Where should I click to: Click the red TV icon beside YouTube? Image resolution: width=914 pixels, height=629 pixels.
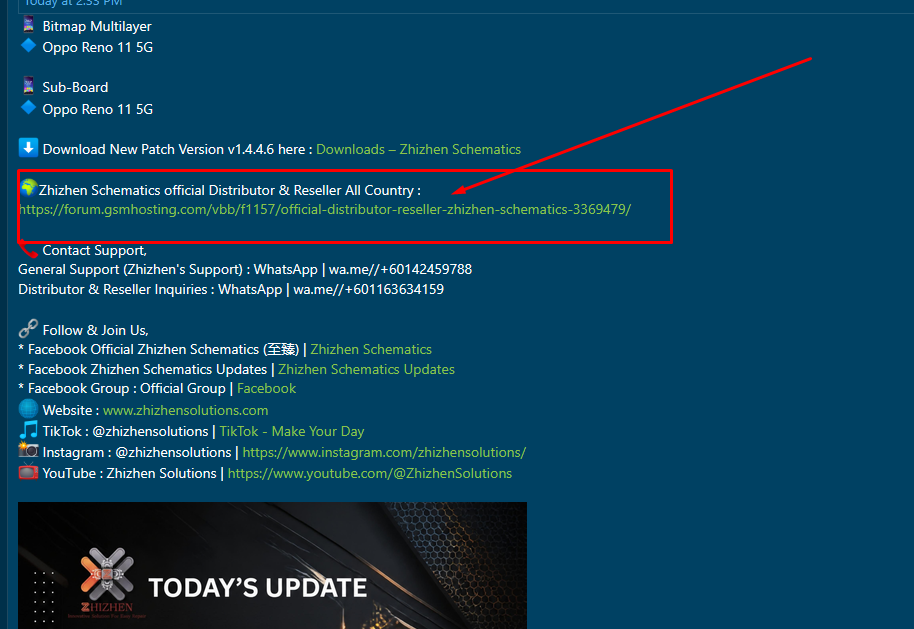pos(28,472)
